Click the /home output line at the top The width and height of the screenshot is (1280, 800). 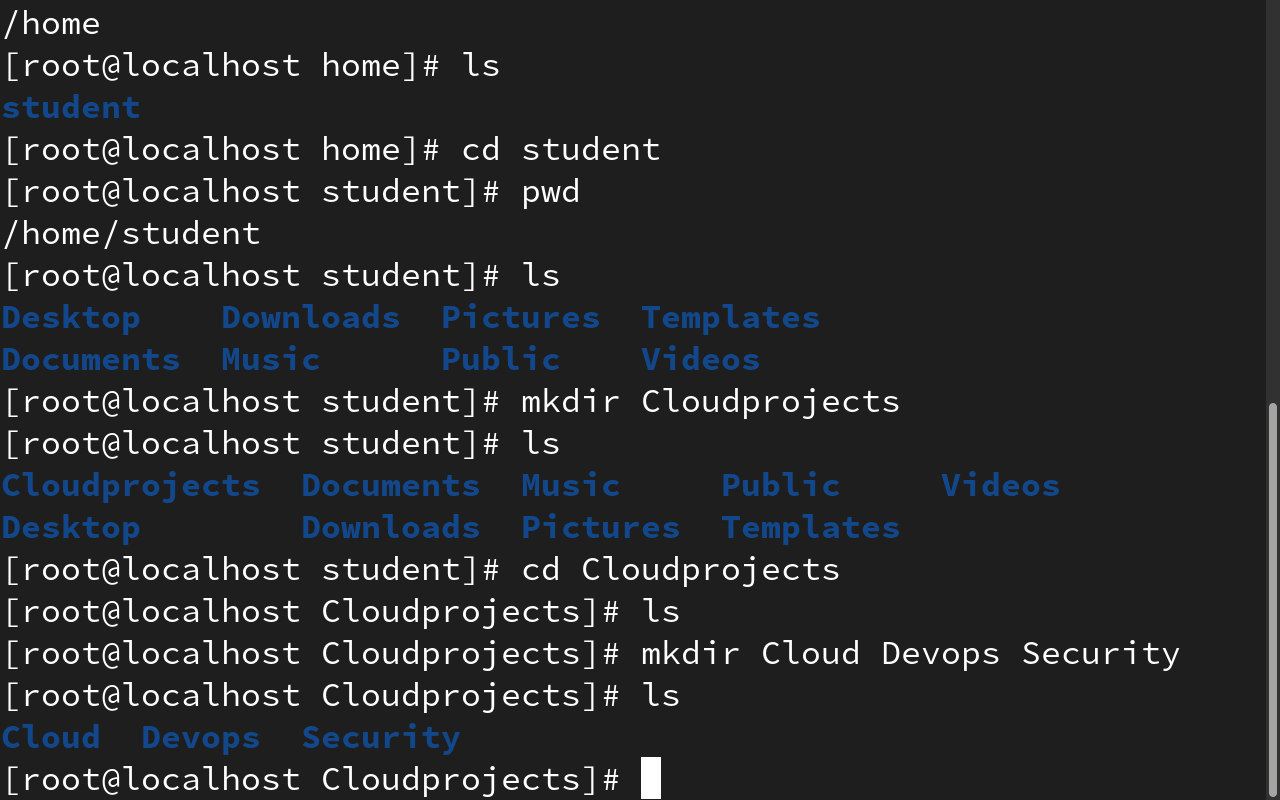(x=51, y=23)
